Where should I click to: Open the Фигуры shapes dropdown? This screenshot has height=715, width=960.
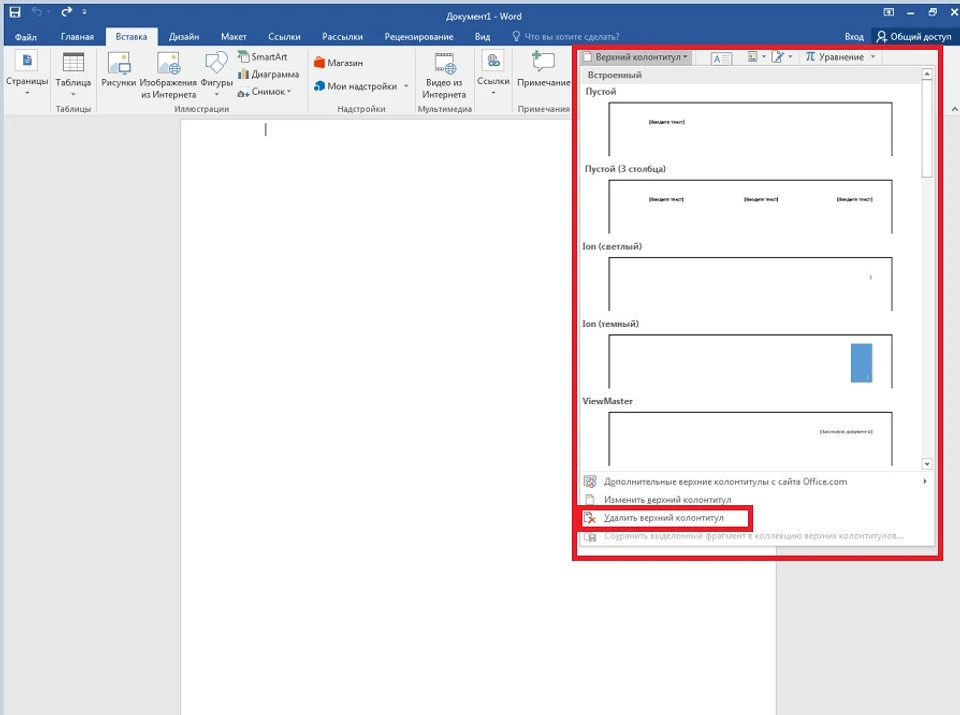point(216,74)
